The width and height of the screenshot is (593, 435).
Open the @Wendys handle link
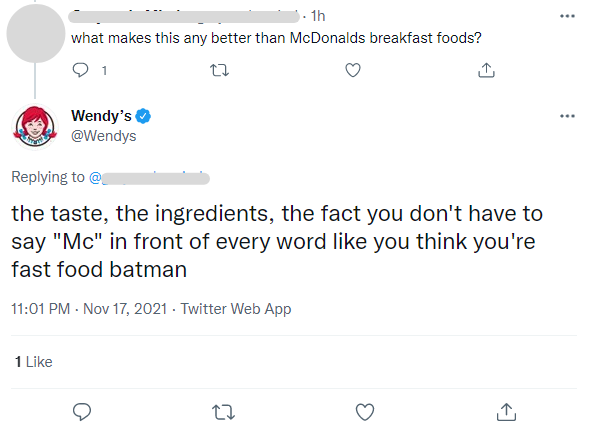point(104,136)
